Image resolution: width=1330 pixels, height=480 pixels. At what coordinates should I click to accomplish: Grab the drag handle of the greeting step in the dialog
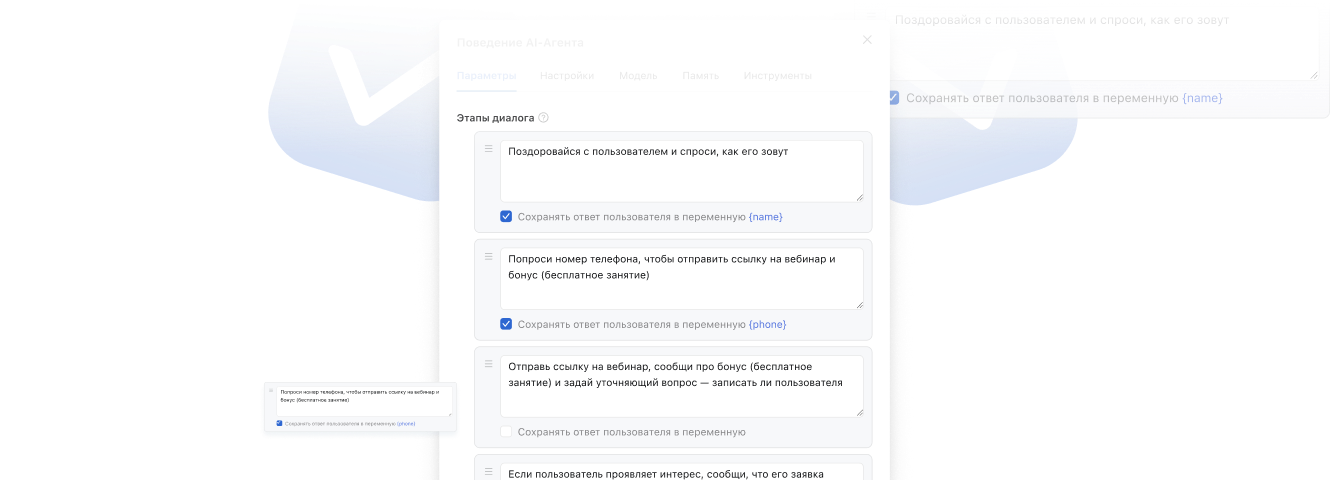point(489,149)
